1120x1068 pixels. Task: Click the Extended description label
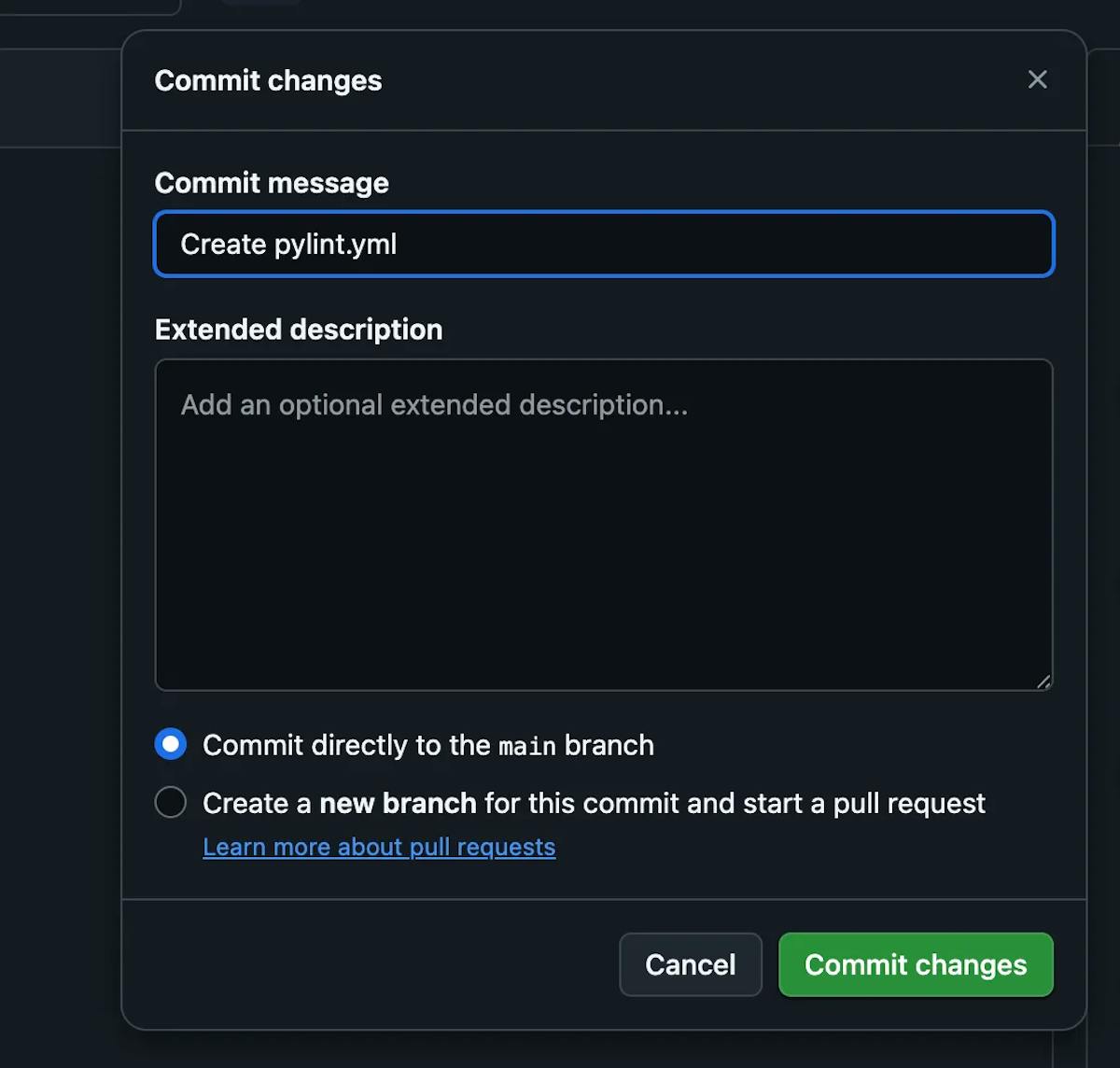(299, 330)
